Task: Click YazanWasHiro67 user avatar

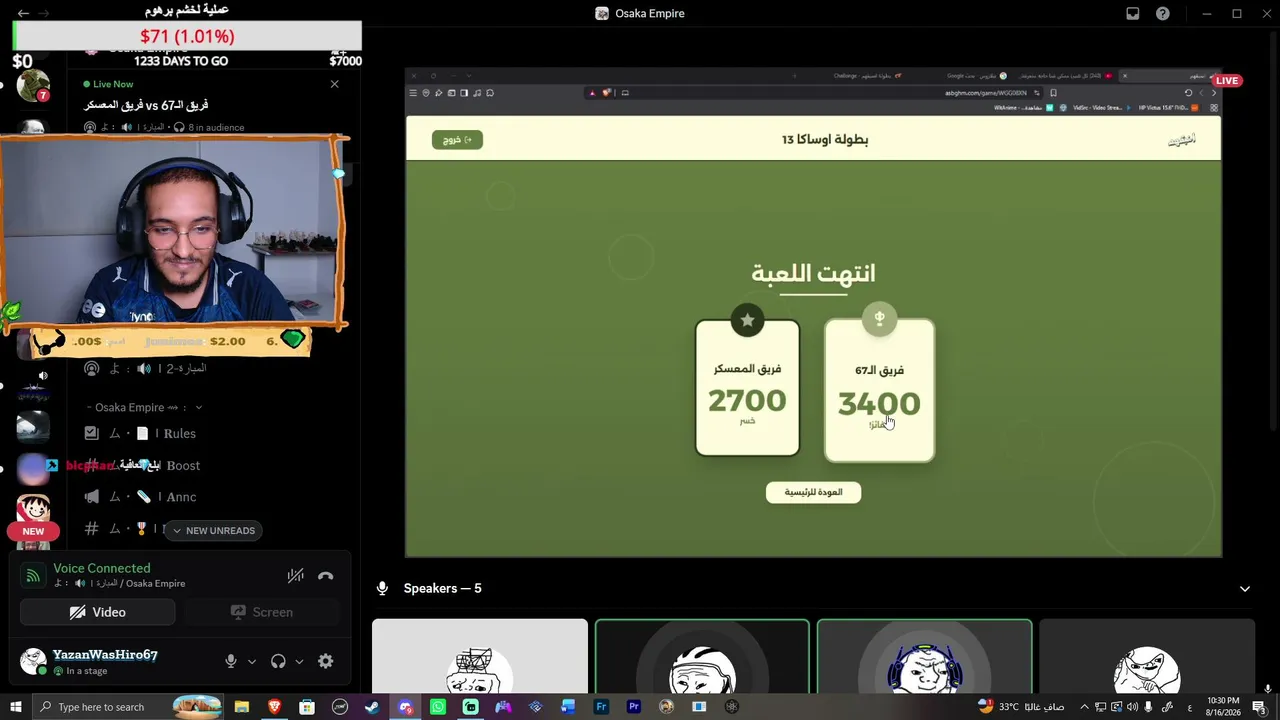Action: tap(33, 661)
